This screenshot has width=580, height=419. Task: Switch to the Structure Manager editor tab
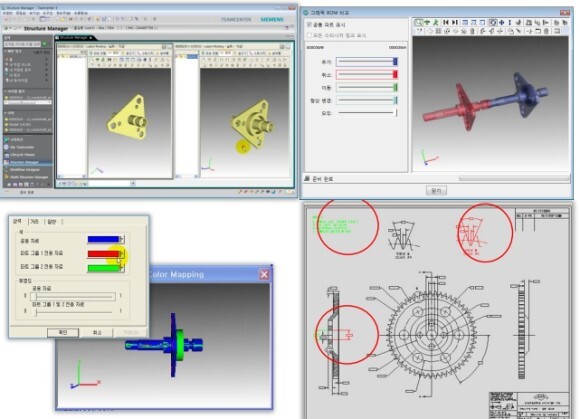(x=75, y=38)
